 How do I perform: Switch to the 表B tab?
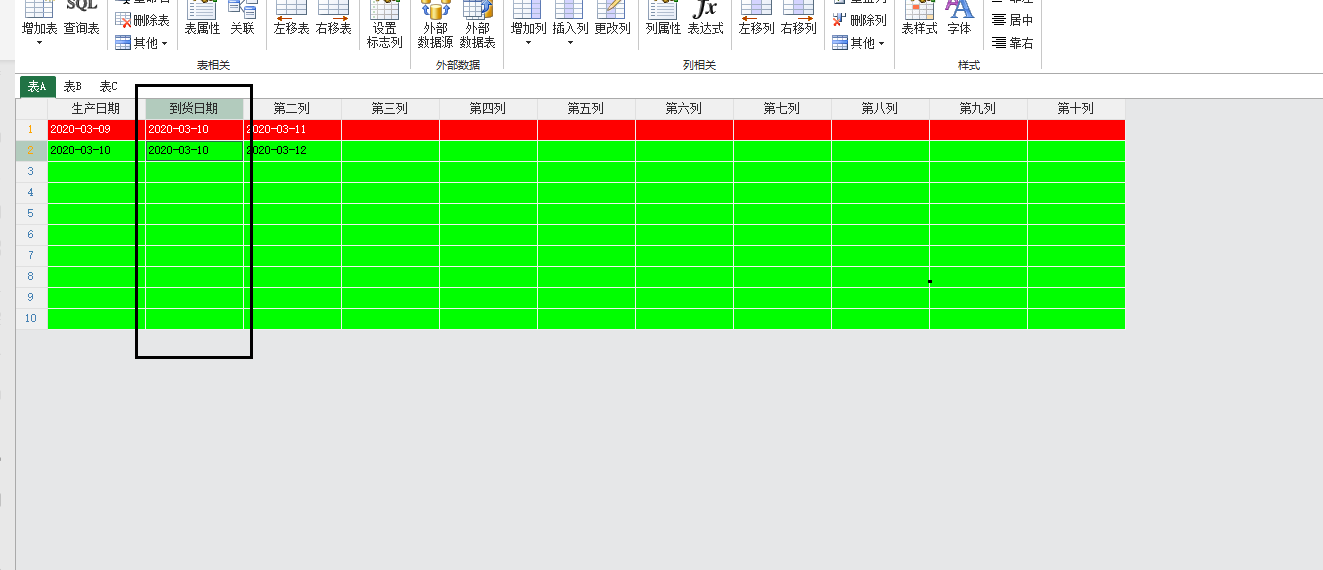click(73, 87)
